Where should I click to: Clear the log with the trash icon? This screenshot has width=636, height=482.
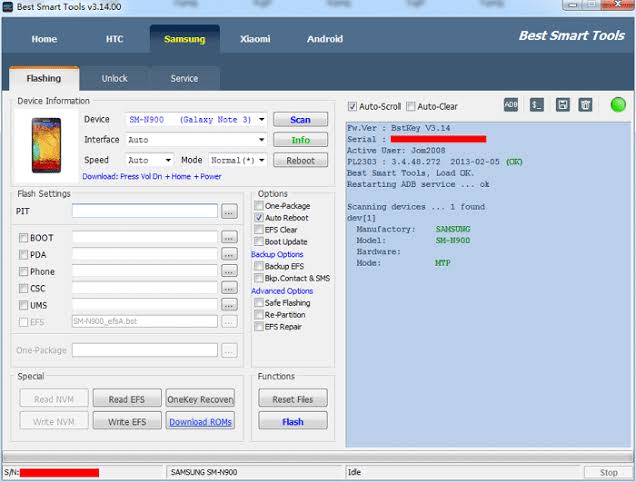[x=585, y=105]
